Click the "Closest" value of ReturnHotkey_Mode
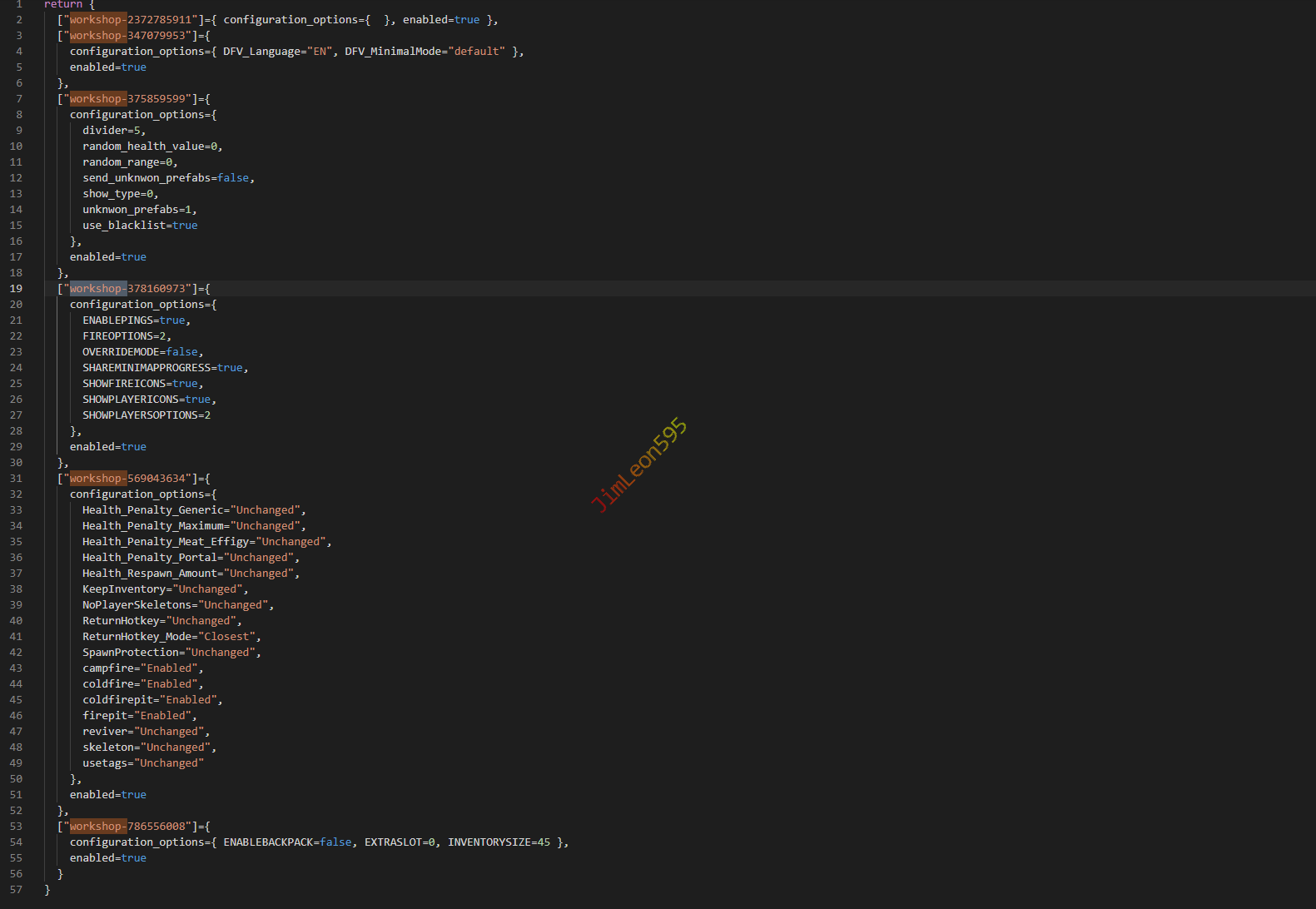The width and height of the screenshot is (1316, 909). click(226, 637)
